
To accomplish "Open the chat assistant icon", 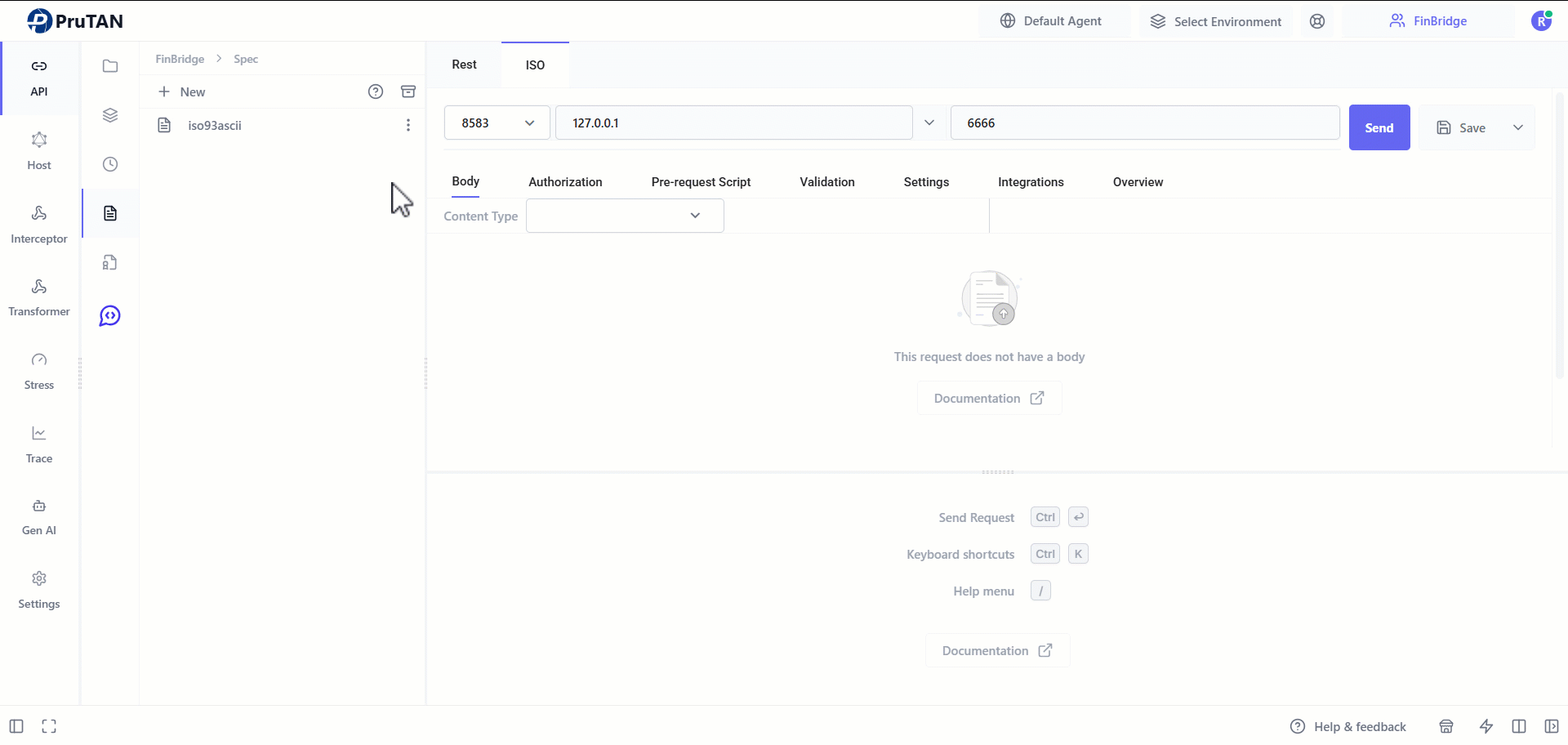I will pyautogui.click(x=110, y=316).
